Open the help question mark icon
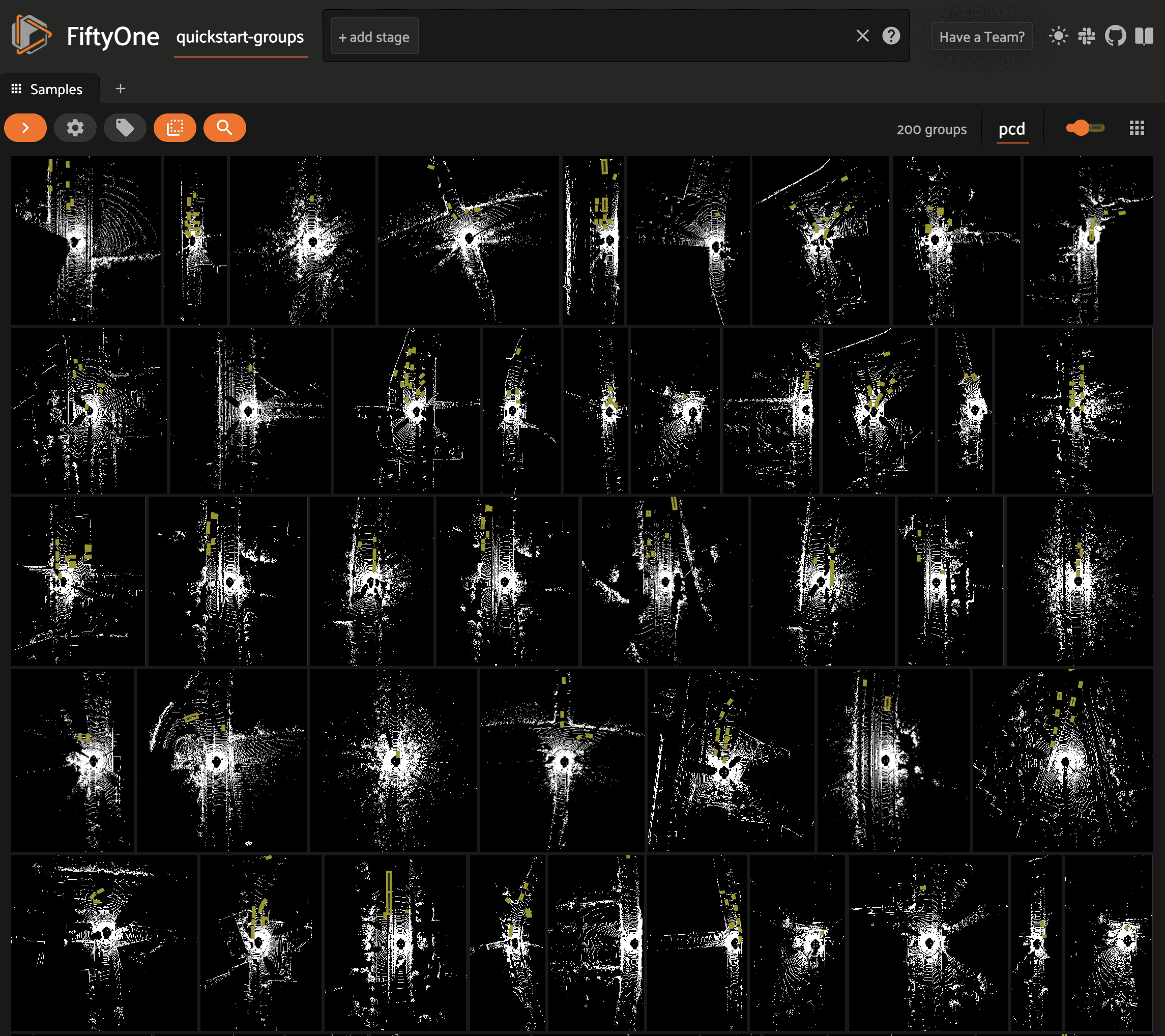Screen dimensions: 1165x1036 [x=891, y=37]
